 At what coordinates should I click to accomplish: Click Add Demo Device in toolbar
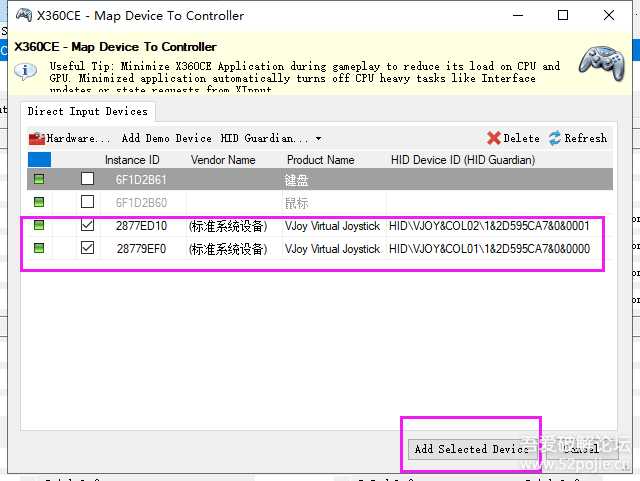coord(166,138)
